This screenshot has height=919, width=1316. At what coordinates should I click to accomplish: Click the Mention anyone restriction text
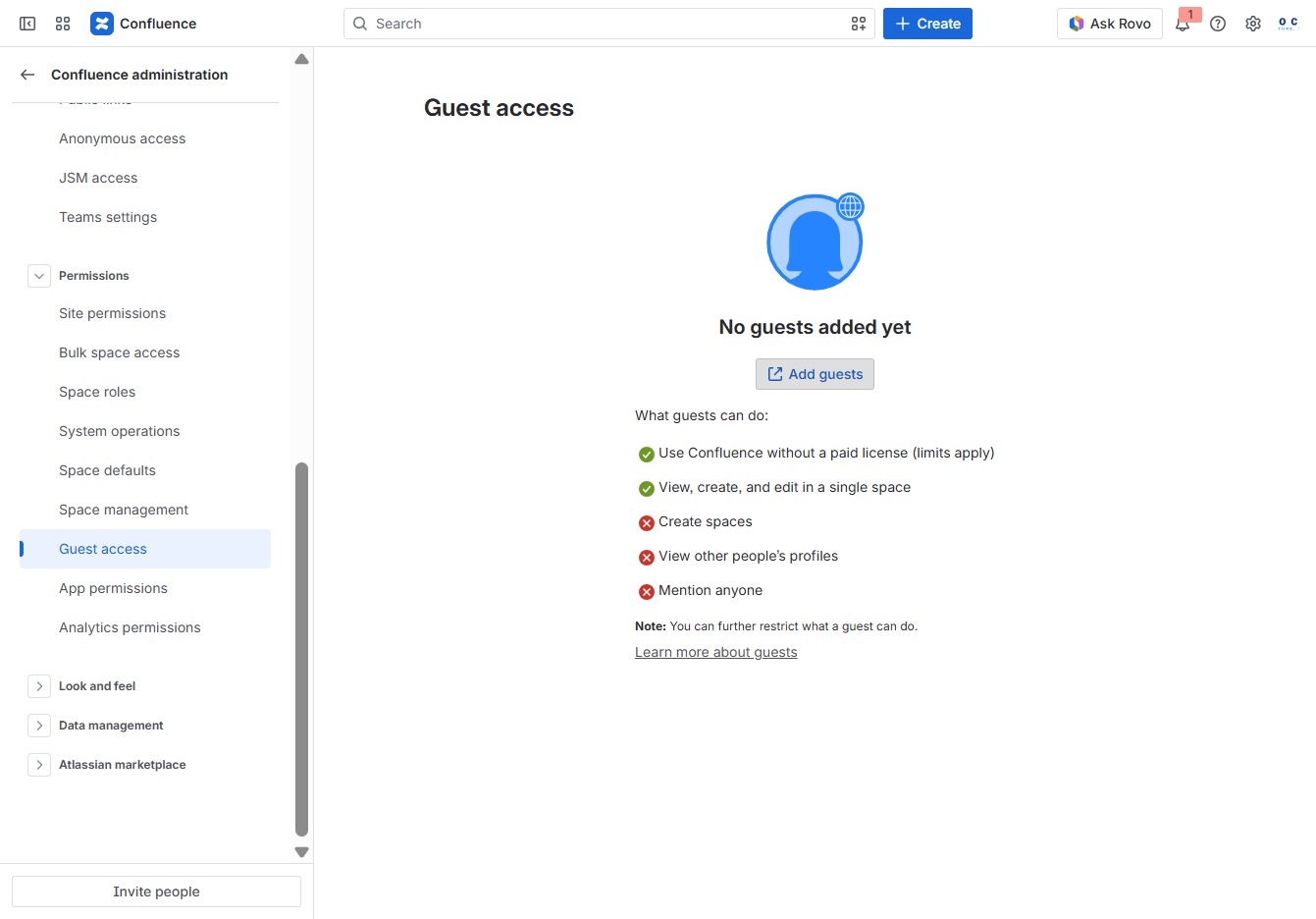pyautogui.click(x=711, y=590)
